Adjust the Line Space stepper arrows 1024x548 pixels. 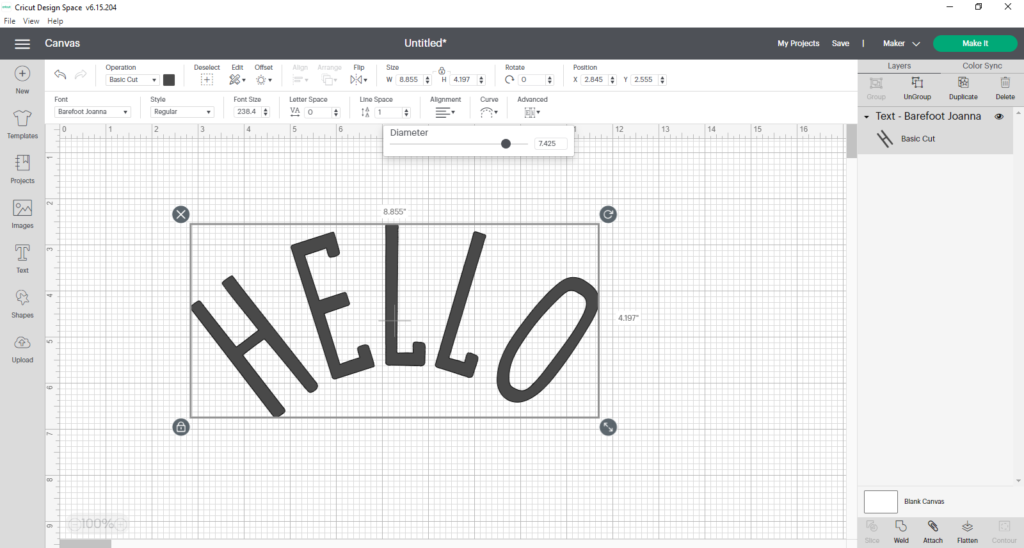(x=406, y=112)
